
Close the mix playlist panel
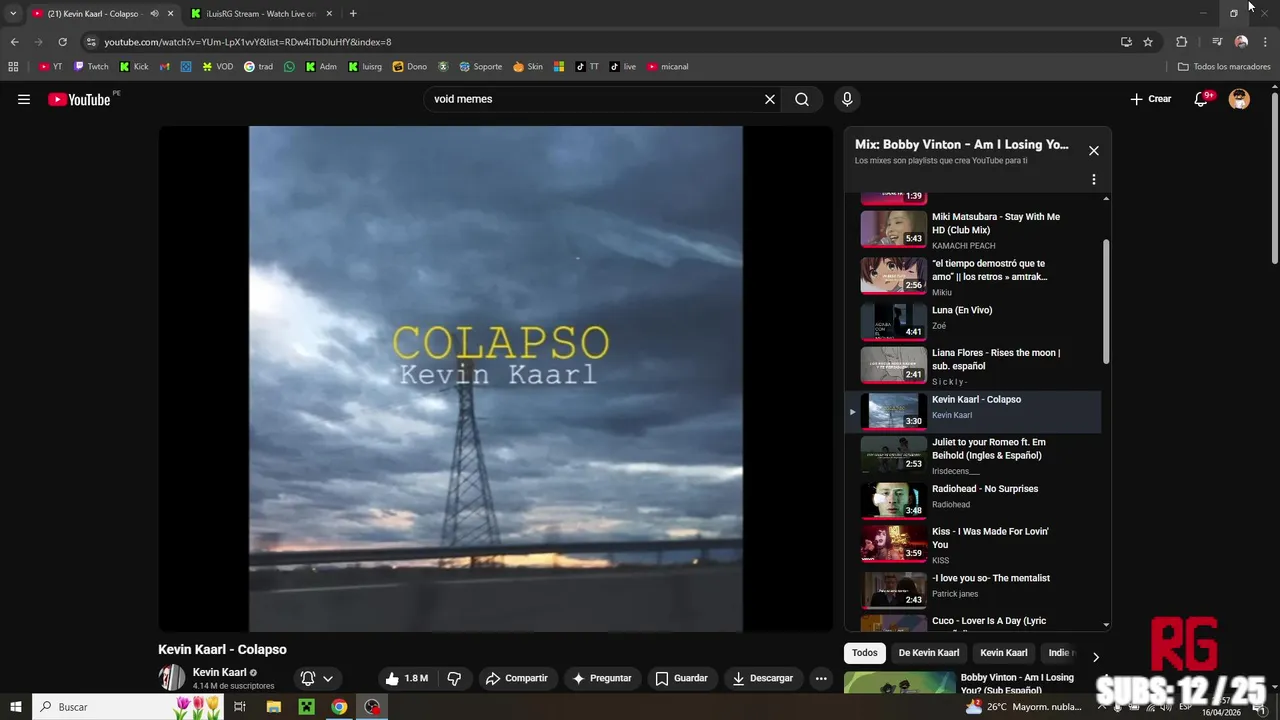(x=1094, y=151)
